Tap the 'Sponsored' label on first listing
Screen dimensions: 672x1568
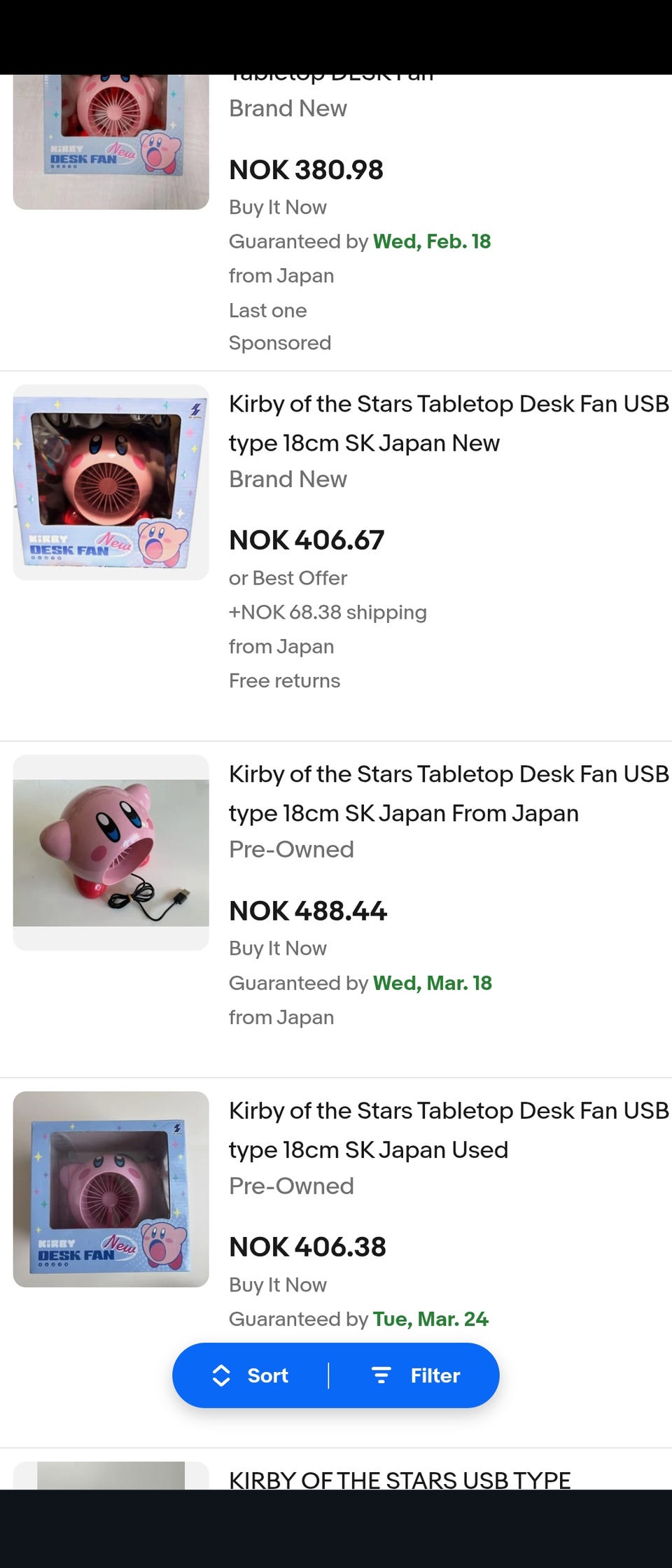(280, 343)
